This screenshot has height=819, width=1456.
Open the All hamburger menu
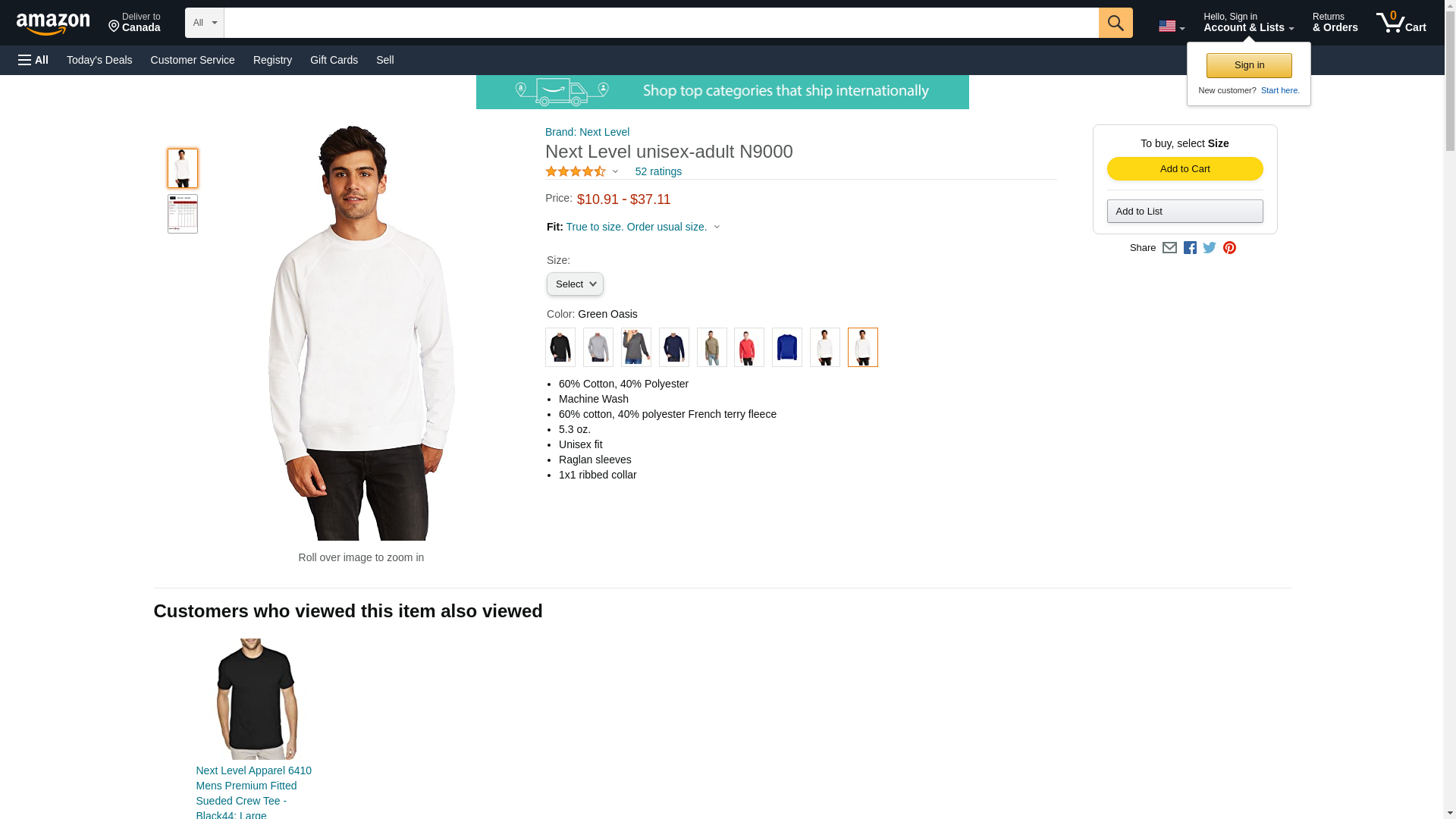(33, 60)
